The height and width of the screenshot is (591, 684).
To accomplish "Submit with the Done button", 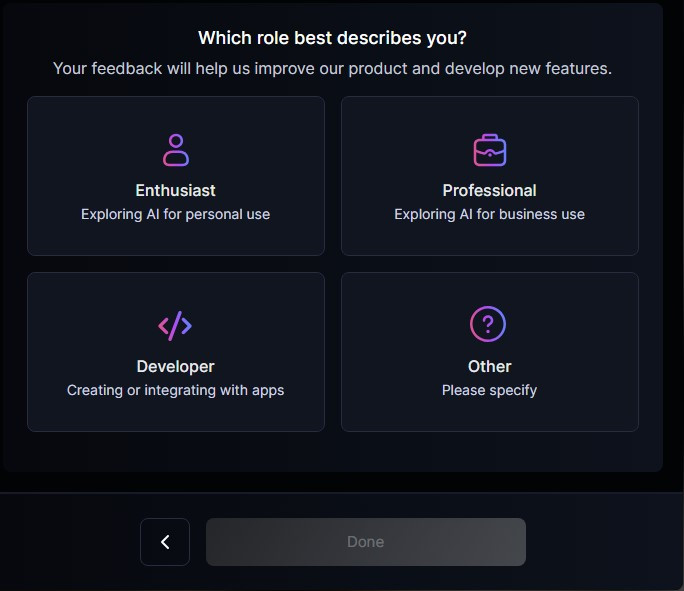I will 366,542.
